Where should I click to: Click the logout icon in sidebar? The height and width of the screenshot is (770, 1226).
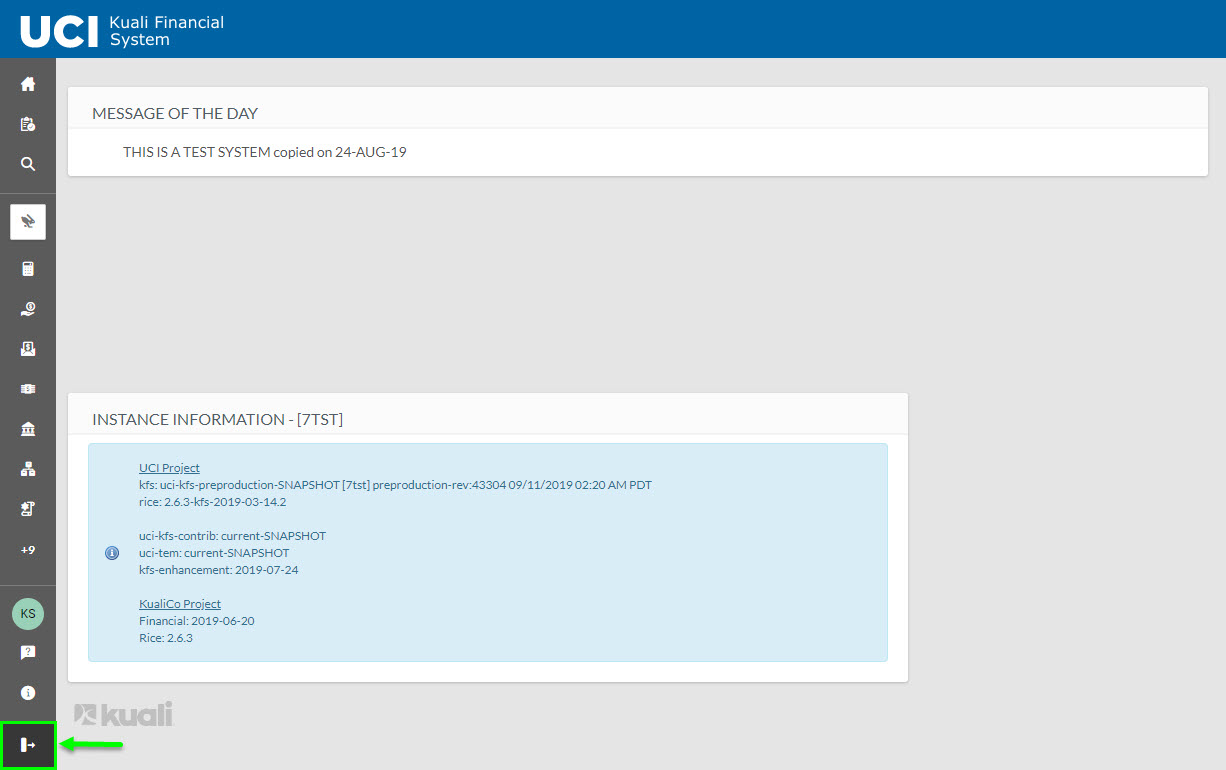pos(28,745)
